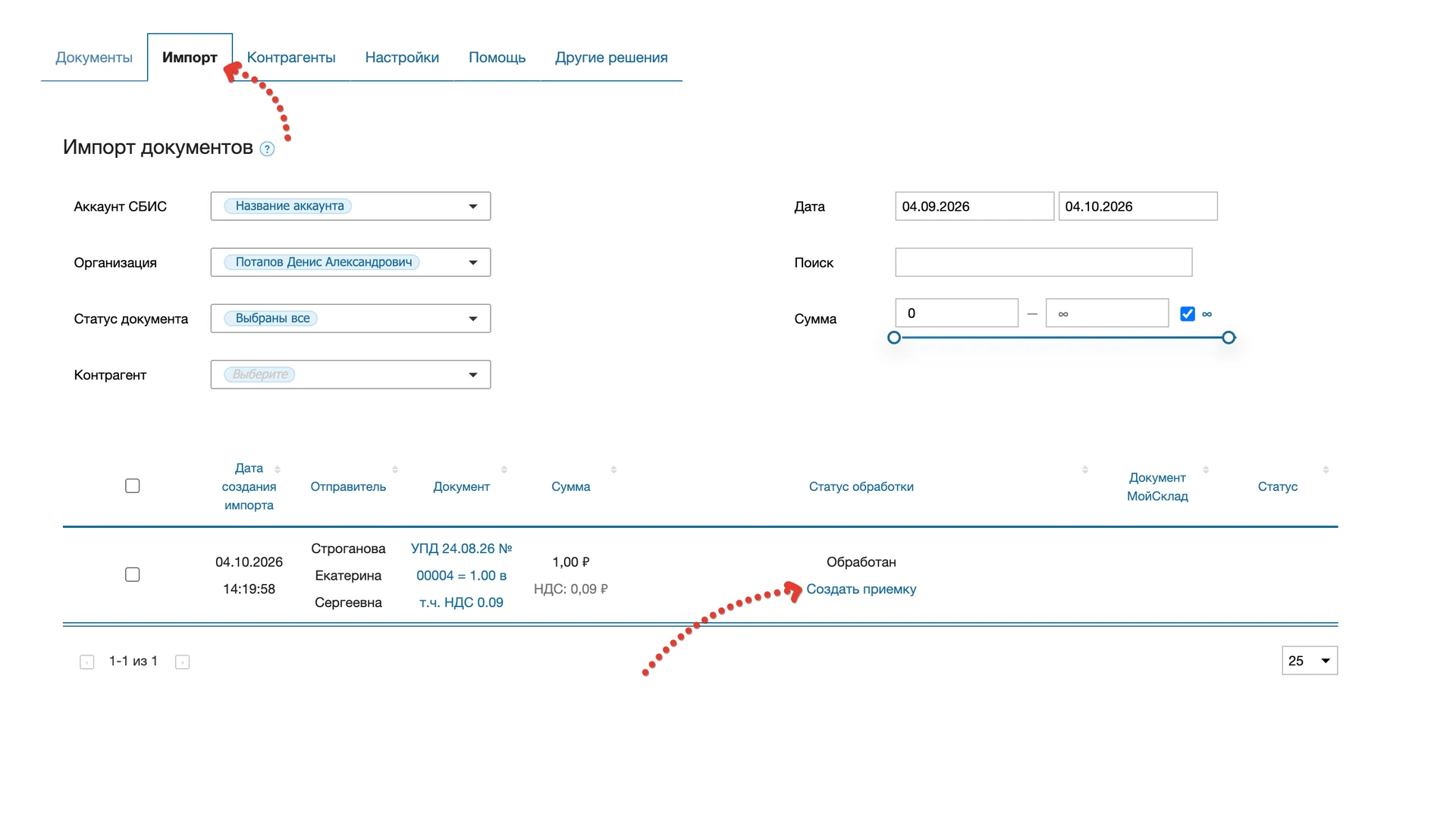Focus the Поиск search field

(1043, 262)
